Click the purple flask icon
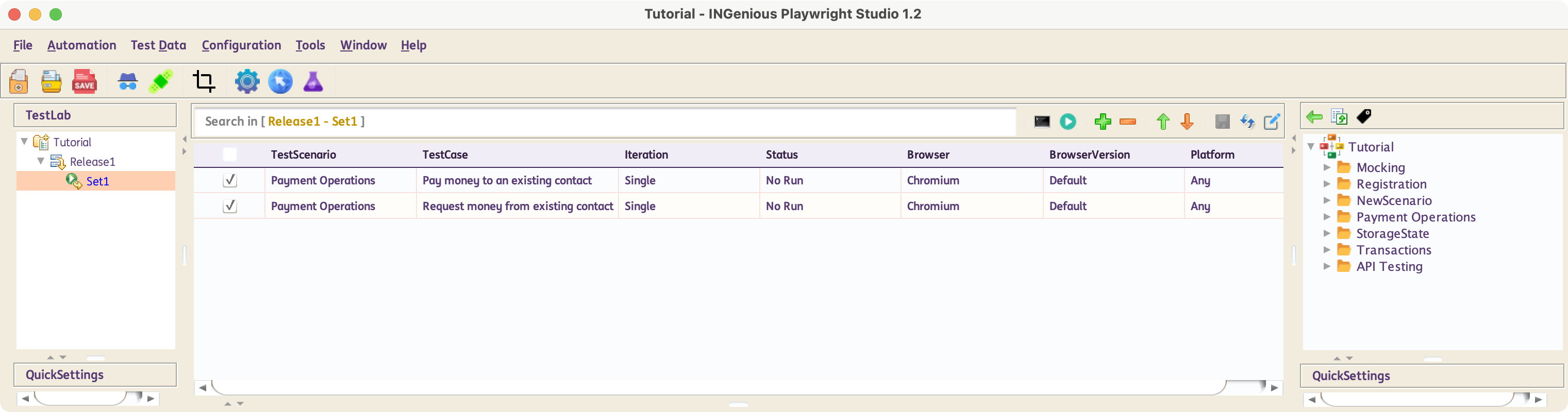The height and width of the screenshot is (412, 1568). [313, 81]
